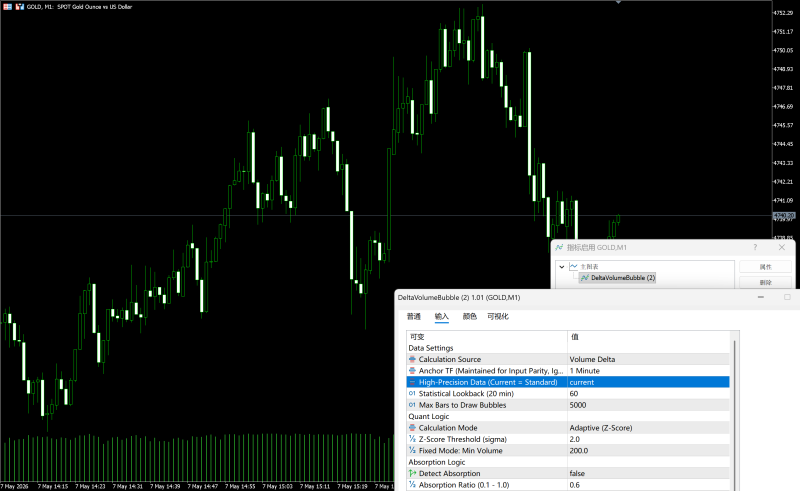Click time label '7 May 14:15' on time axis
Screen dimensions: 800x491
pyautogui.click(x=53, y=486)
